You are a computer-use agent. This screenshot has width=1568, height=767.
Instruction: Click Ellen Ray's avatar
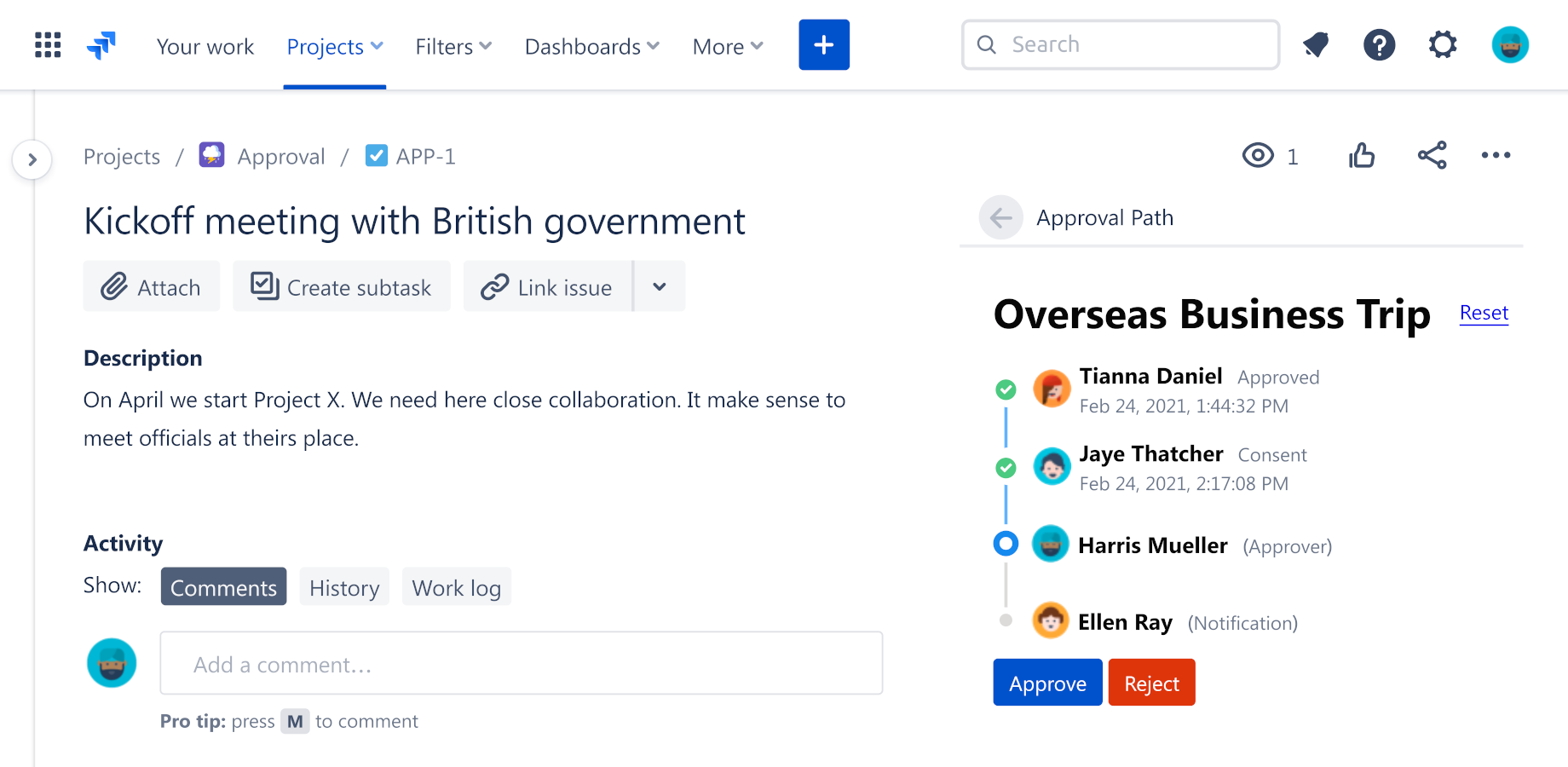tap(1051, 620)
